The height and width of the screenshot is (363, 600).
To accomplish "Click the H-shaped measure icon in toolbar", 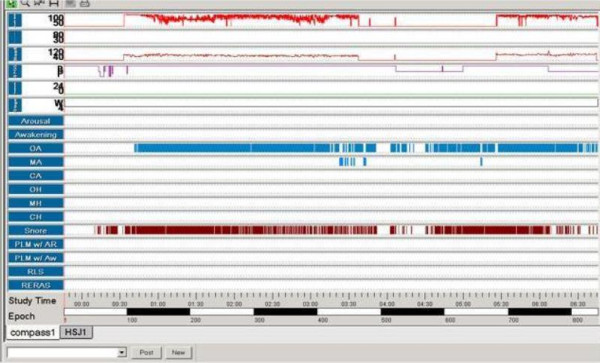I will (x=54, y=3).
